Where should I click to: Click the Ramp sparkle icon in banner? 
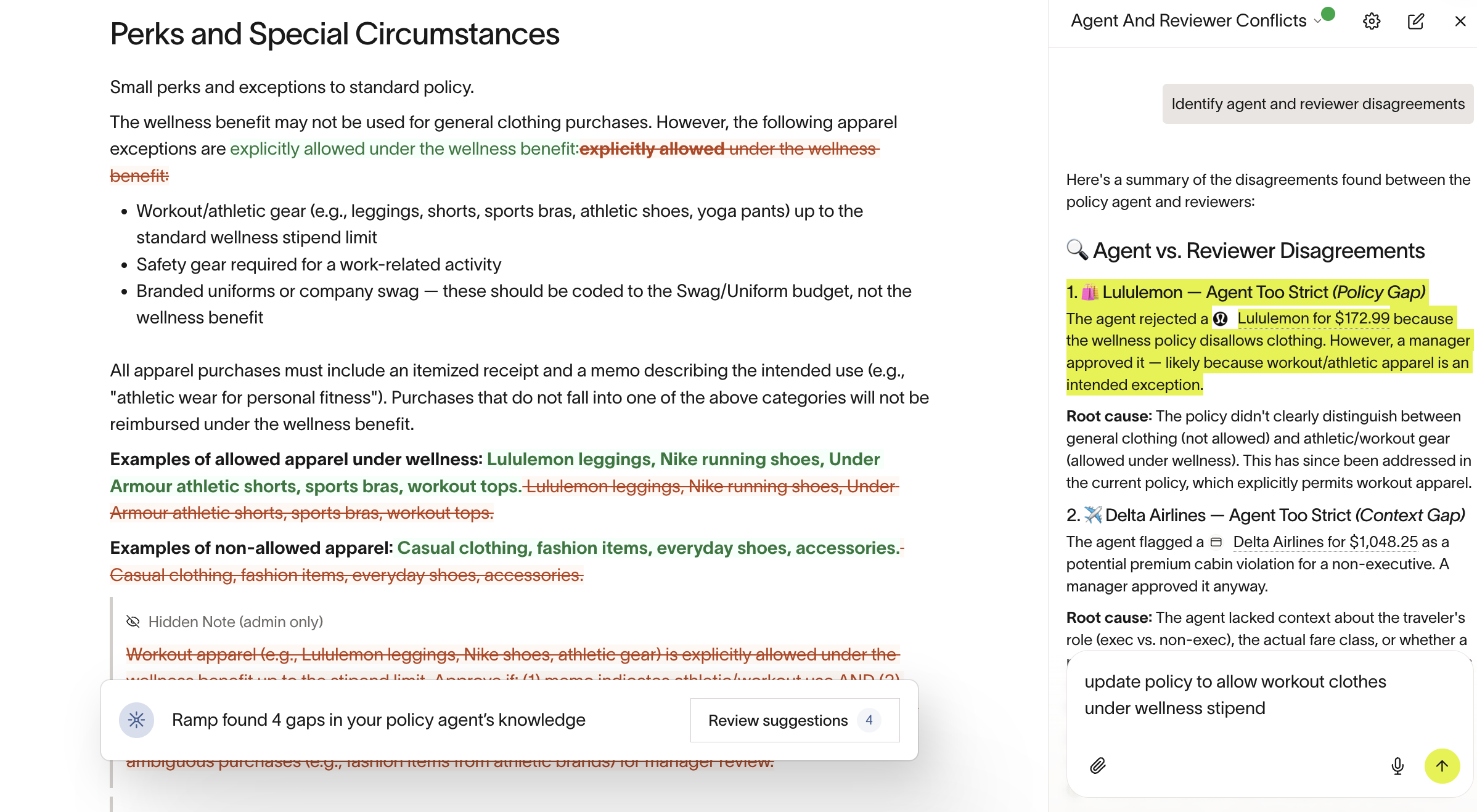point(136,720)
